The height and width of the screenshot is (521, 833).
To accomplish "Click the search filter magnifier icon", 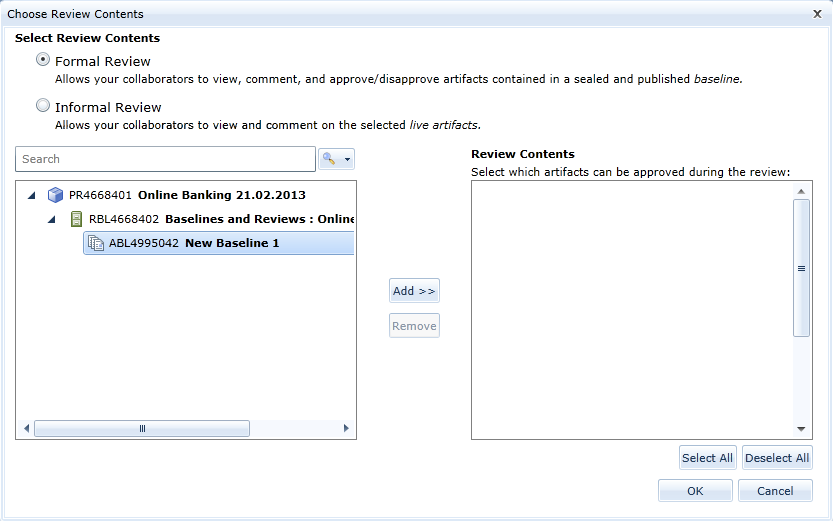I will tap(328, 159).
